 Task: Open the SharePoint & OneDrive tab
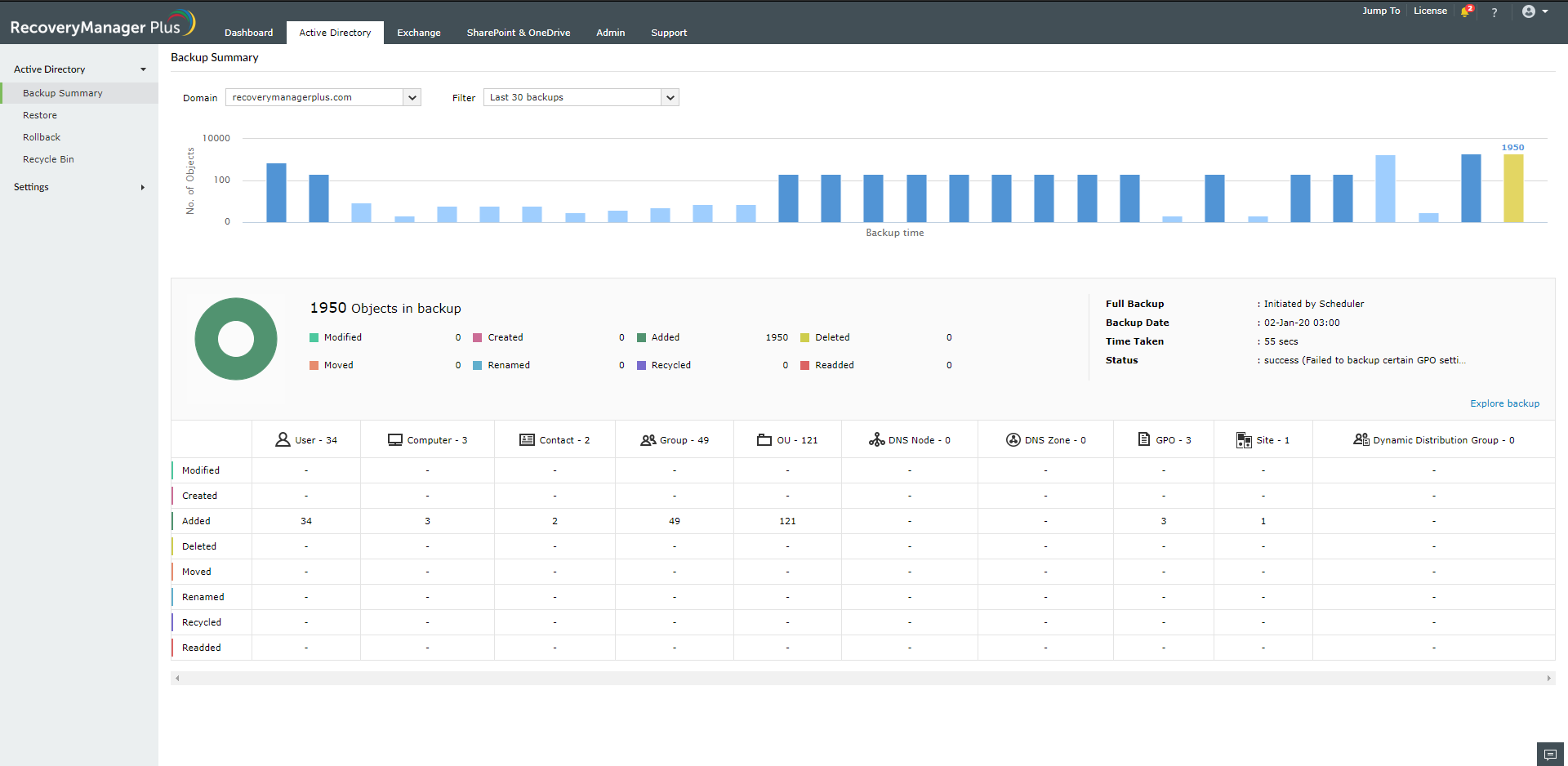pos(518,33)
